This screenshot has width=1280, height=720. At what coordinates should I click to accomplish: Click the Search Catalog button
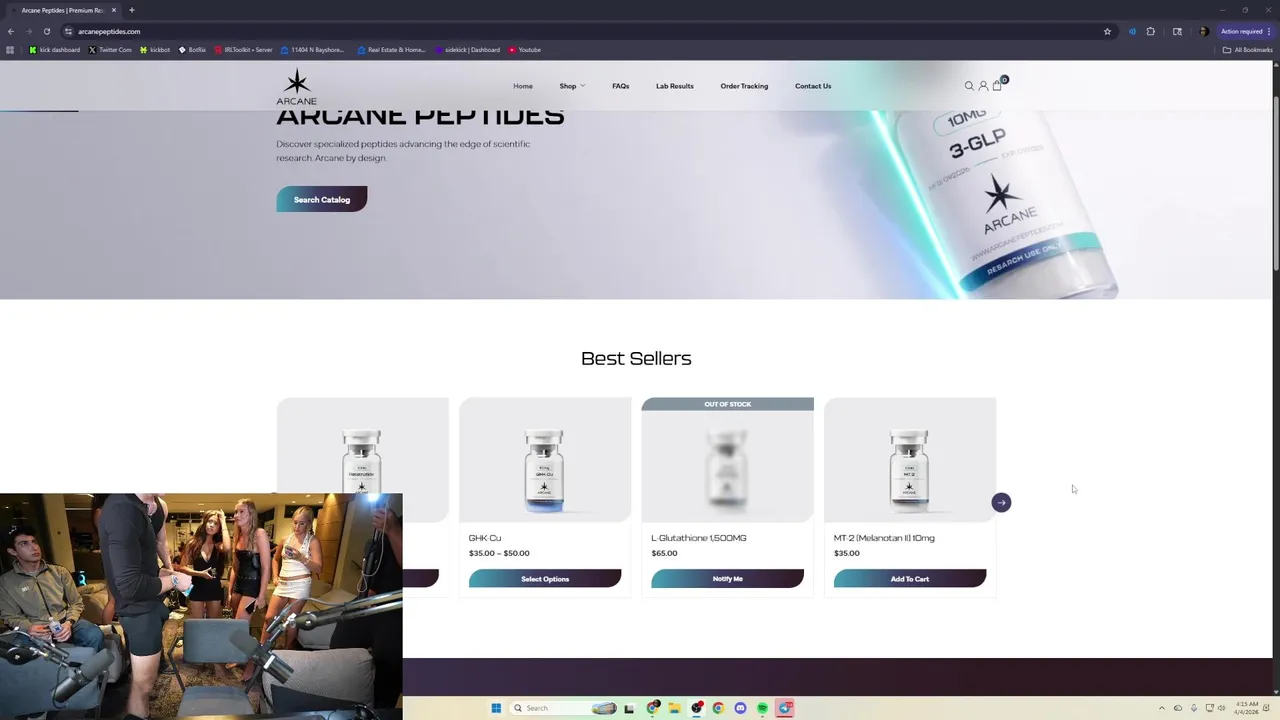click(x=322, y=199)
